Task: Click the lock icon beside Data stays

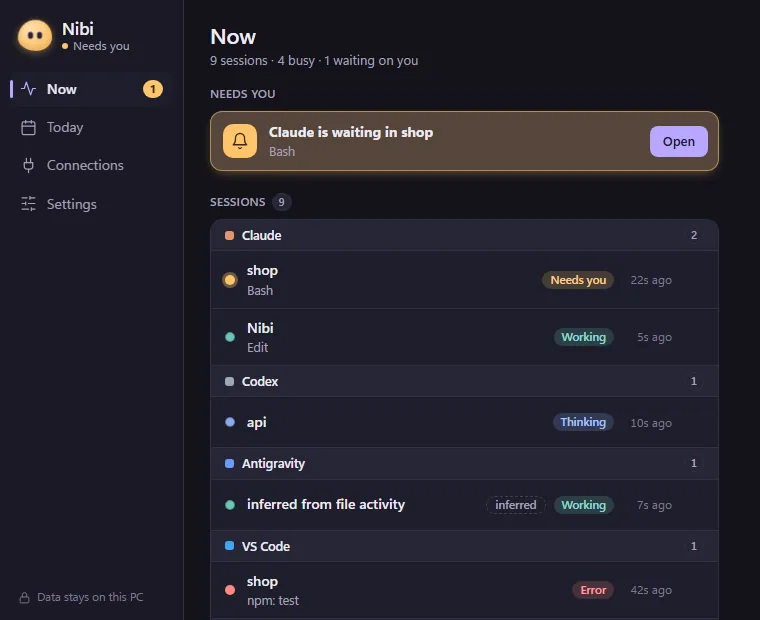Action: [x=24, y=598]
